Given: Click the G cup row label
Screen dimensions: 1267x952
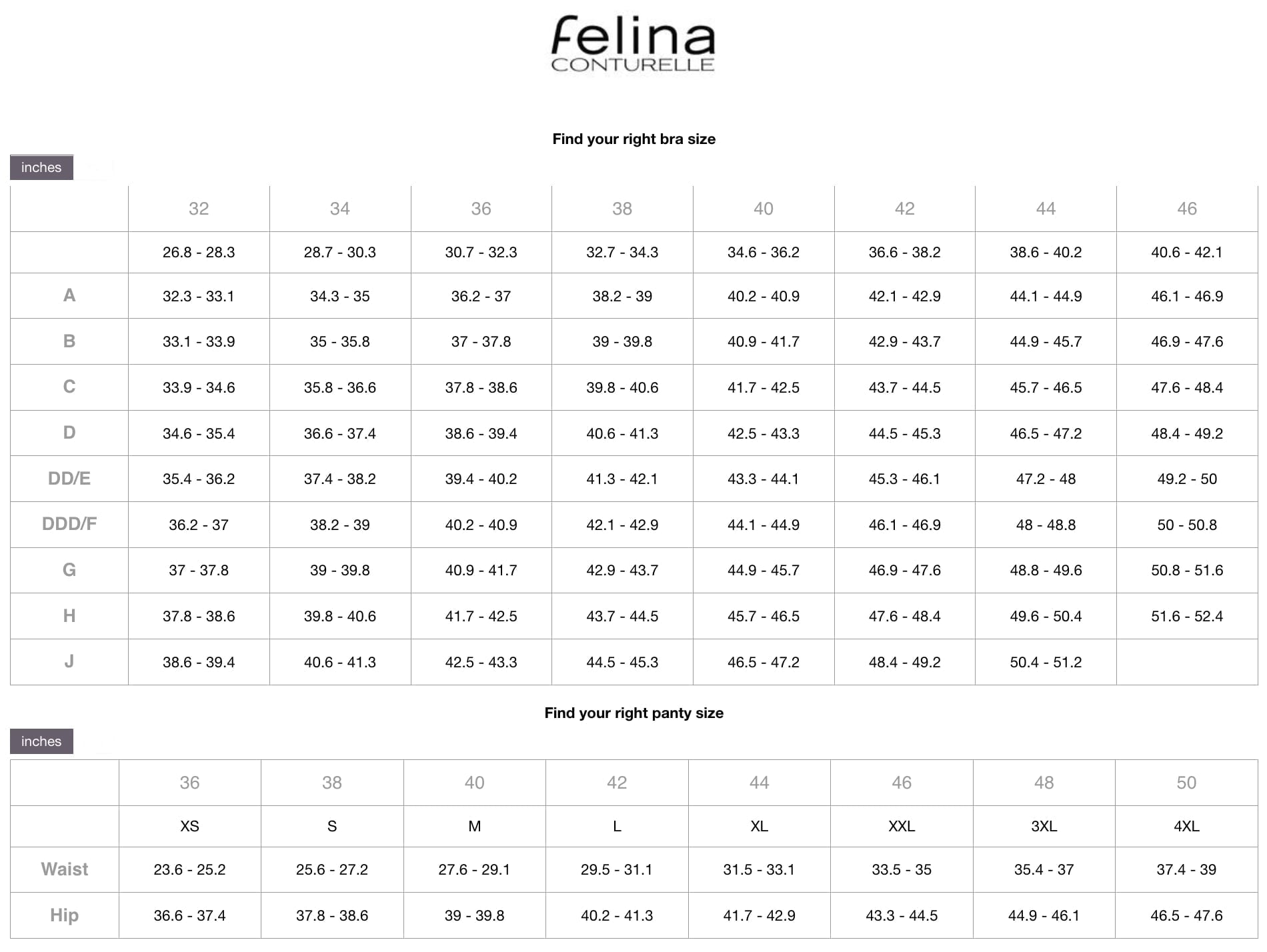Looking at the screenshot, I should (69, 570).
